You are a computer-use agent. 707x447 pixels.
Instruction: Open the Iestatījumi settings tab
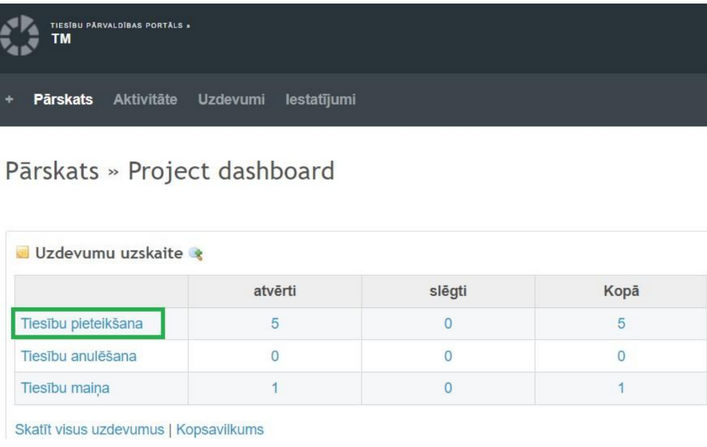[x=320, y=100]
